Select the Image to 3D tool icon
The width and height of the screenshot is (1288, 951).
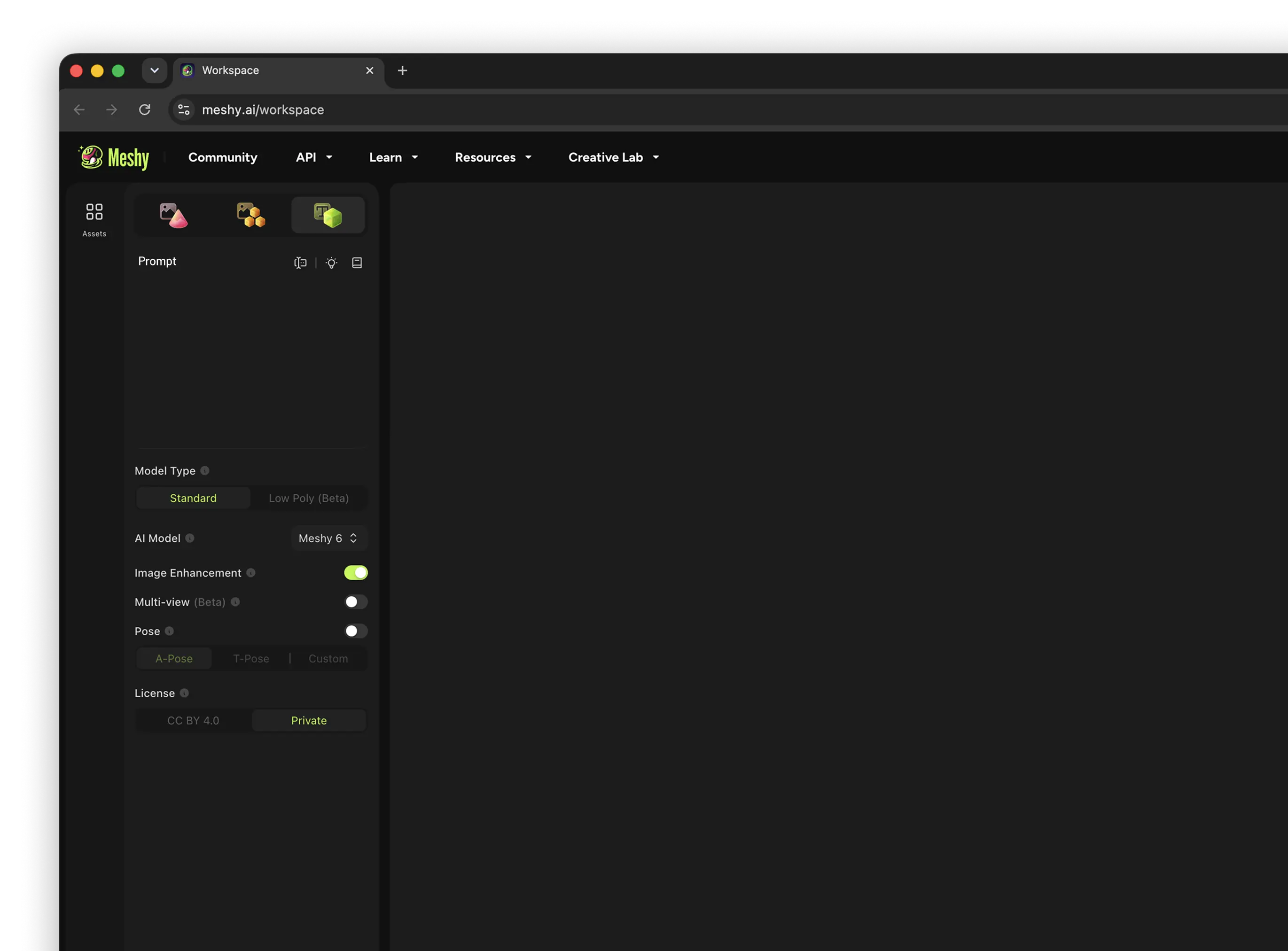173,215
